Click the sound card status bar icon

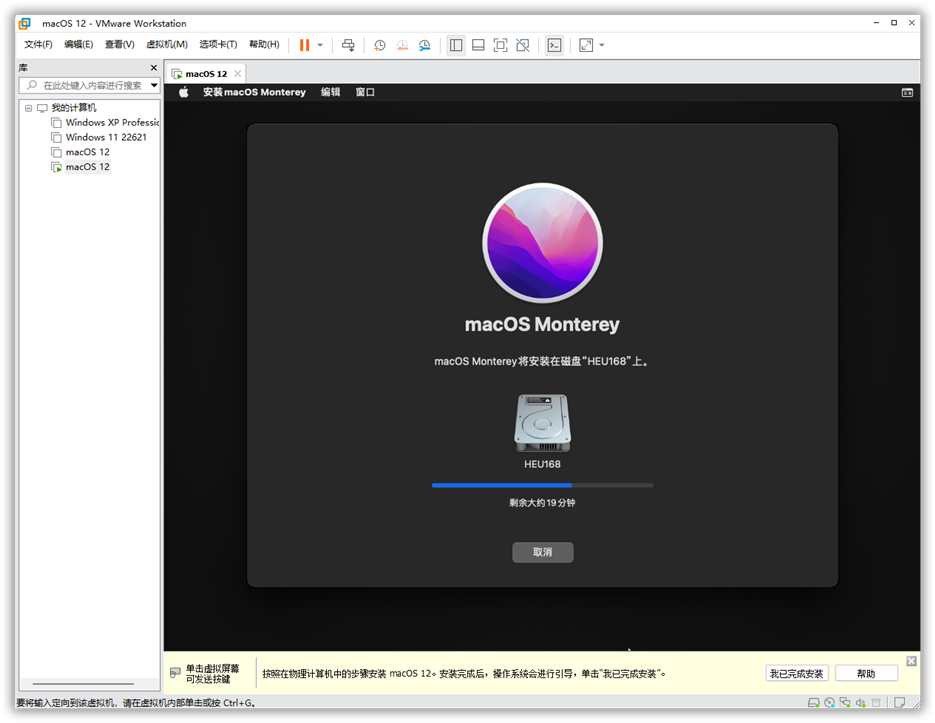pos(860,703)
